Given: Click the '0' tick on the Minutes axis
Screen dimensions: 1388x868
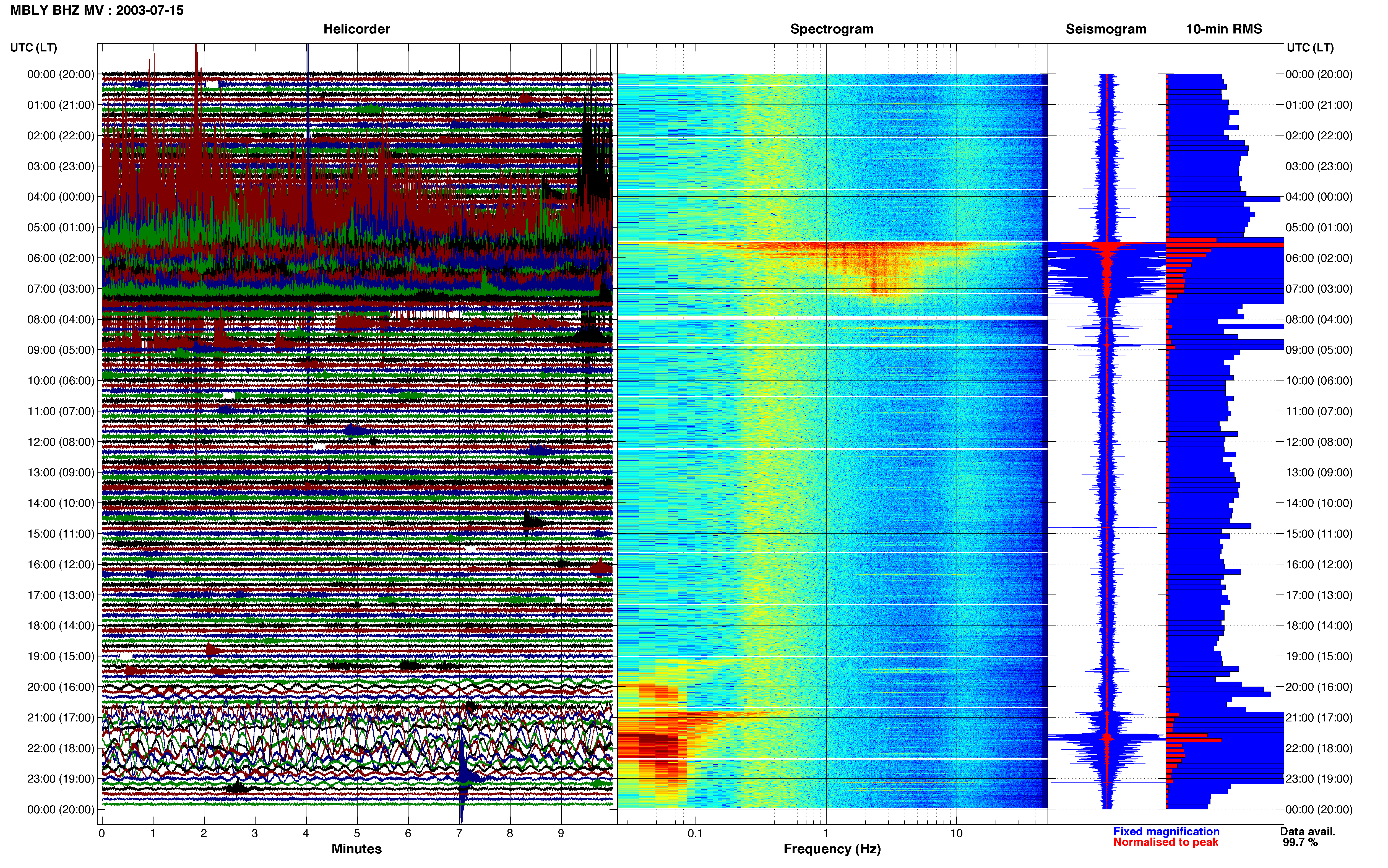Looking at the screenshot, I should coord(101,833).
